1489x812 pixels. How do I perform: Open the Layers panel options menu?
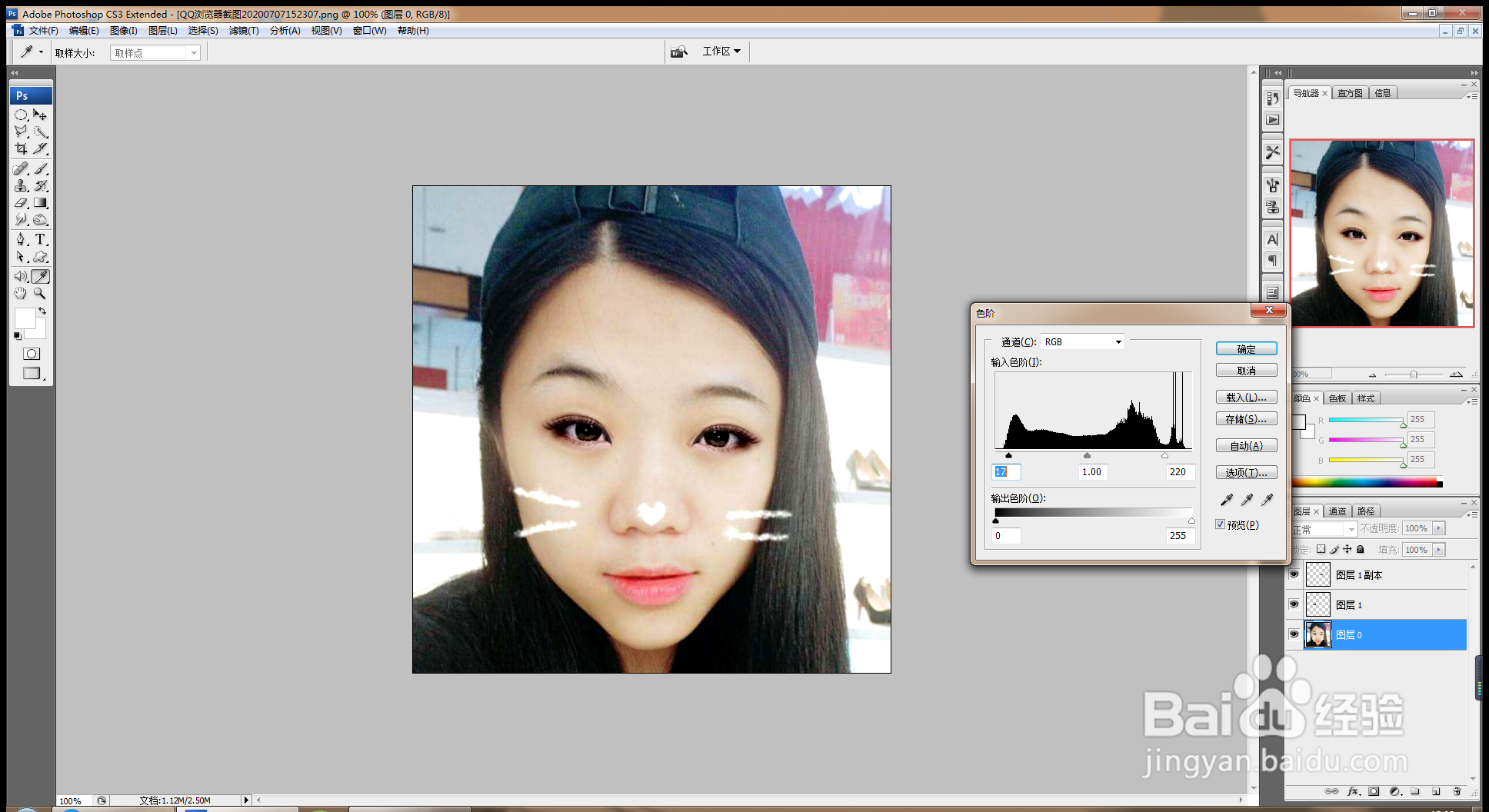click(1473, 514)
